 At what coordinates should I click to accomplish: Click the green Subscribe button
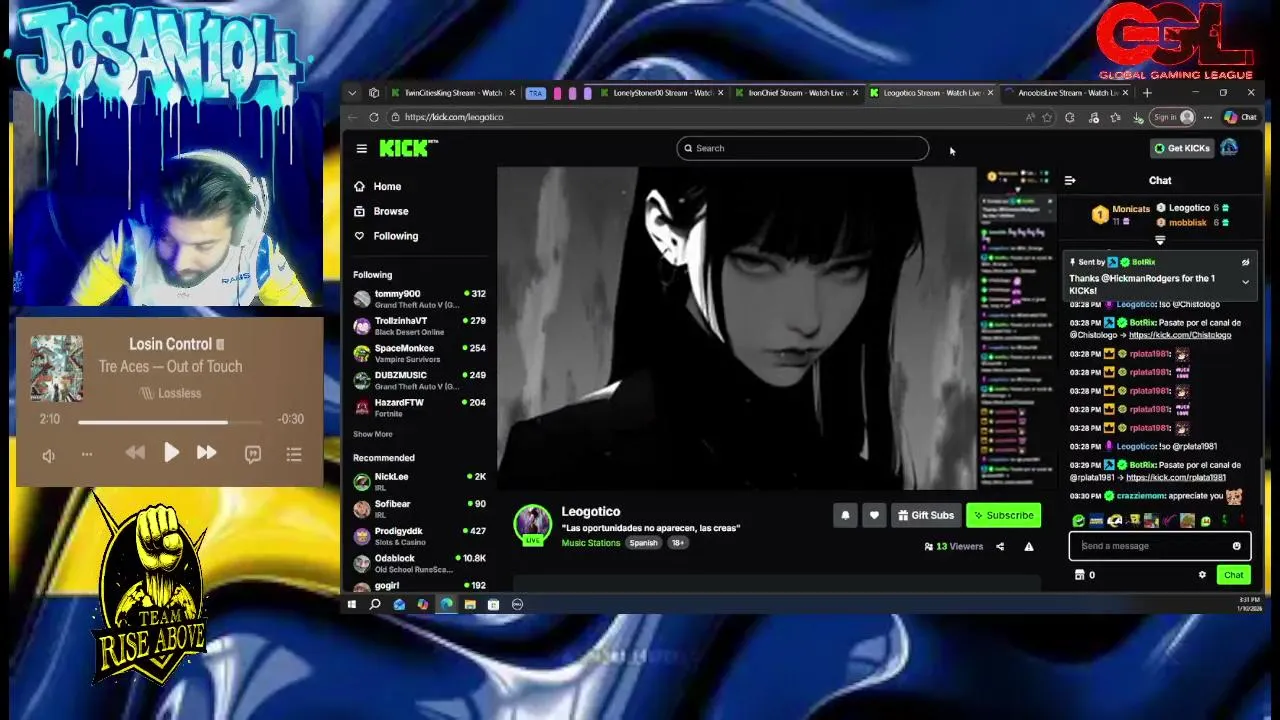(1003, 515)
